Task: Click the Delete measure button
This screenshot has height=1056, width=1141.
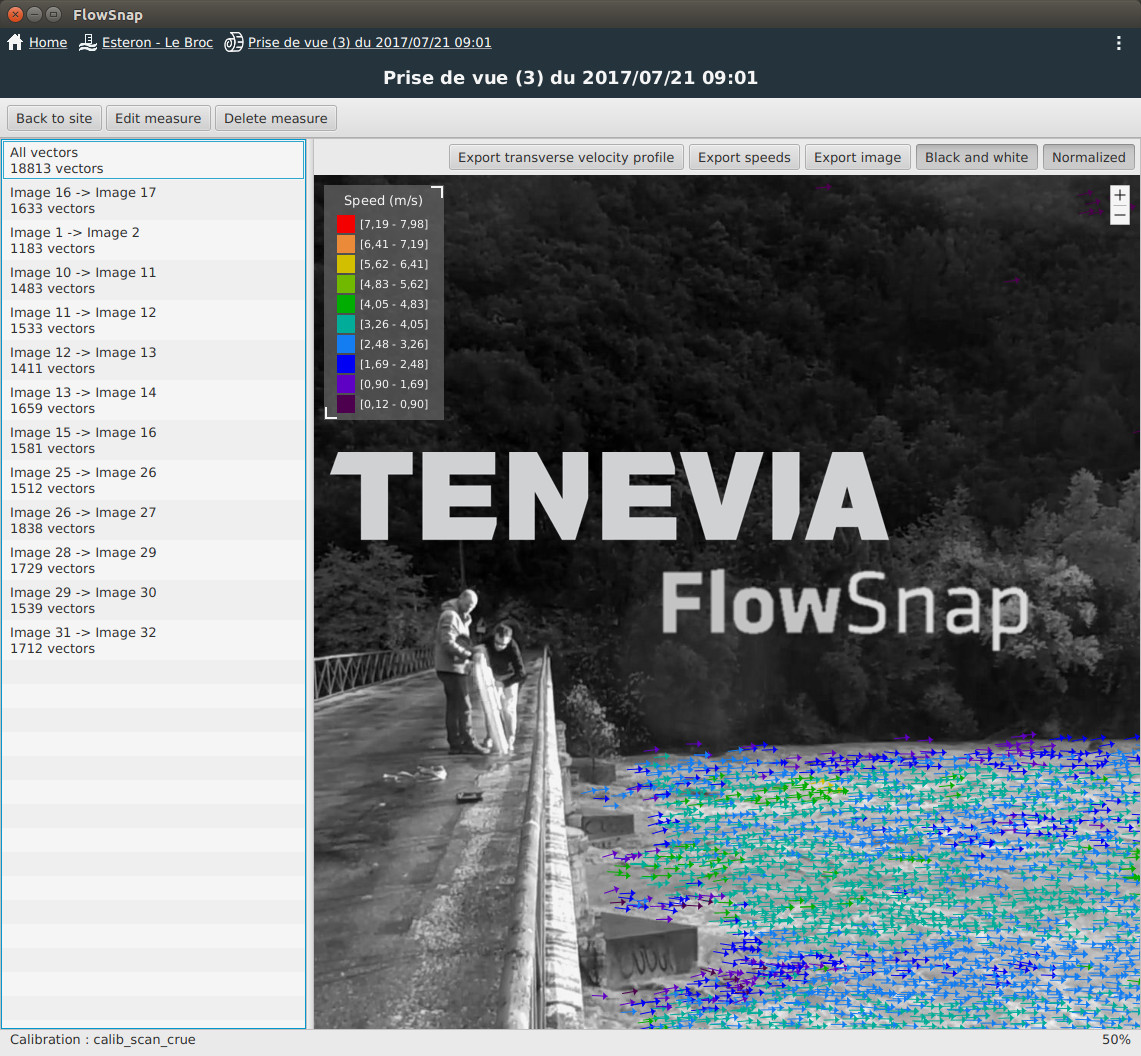Action: [x=276, y=118]
